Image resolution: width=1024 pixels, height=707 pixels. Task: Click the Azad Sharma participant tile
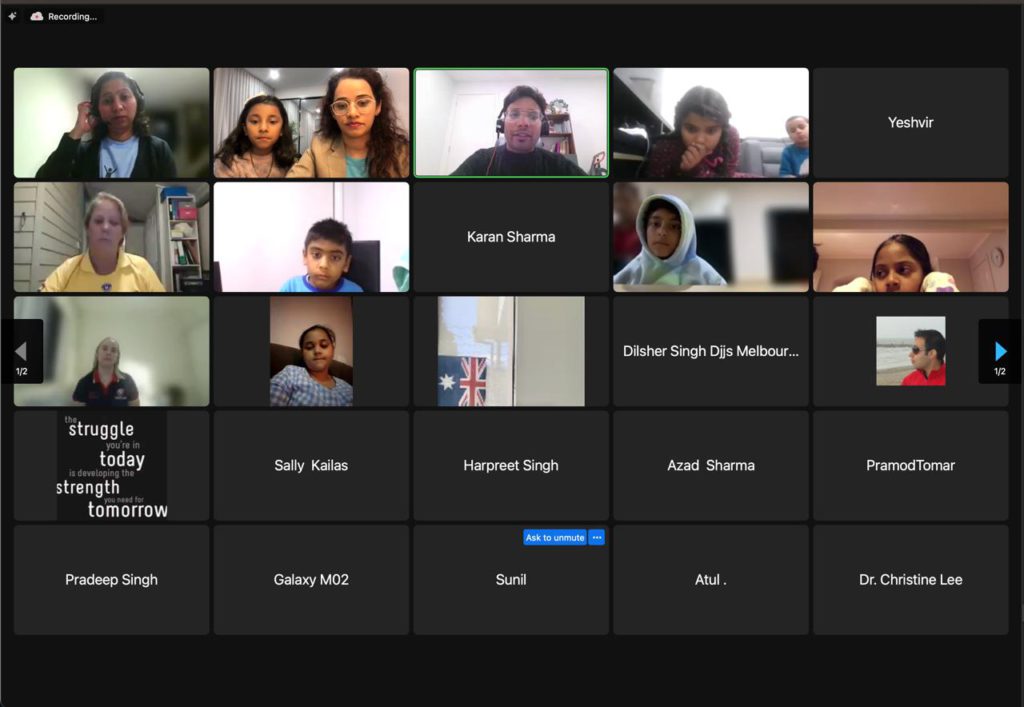click(x=711, y=466)
